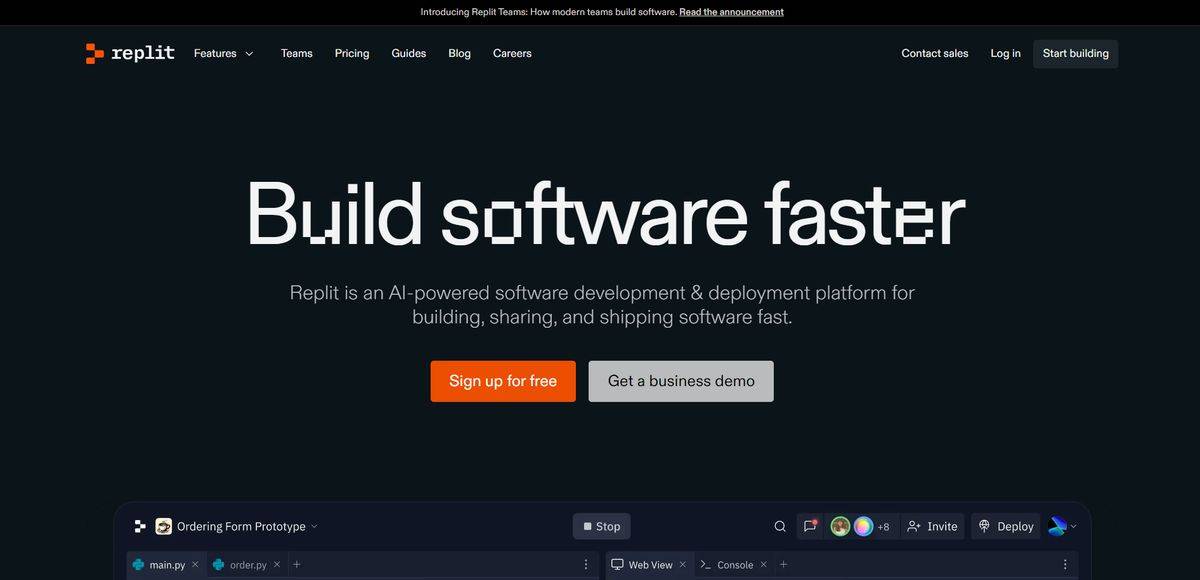Go to the Pricing page

click(x=352, y=54)
